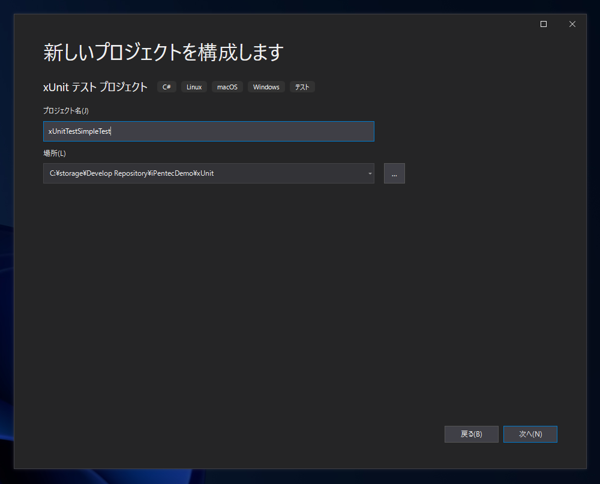
Task: Click the 戻る(B) back button
Action: (x=471, y=434)
